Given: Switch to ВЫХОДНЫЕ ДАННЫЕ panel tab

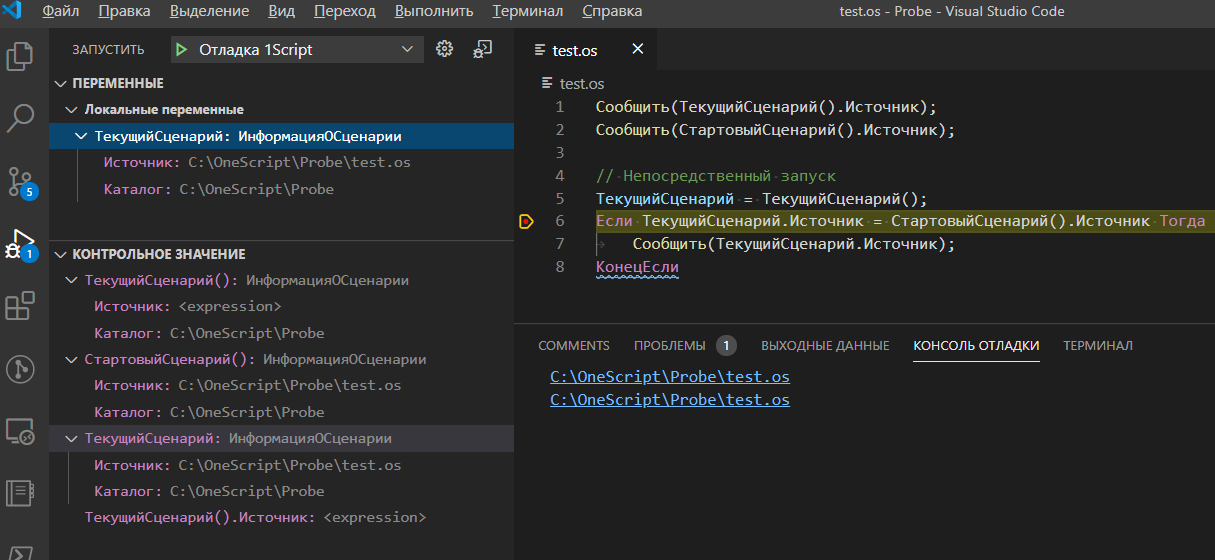Looking at the screenshot, I should pyautogui.click(x=825, y=346).
